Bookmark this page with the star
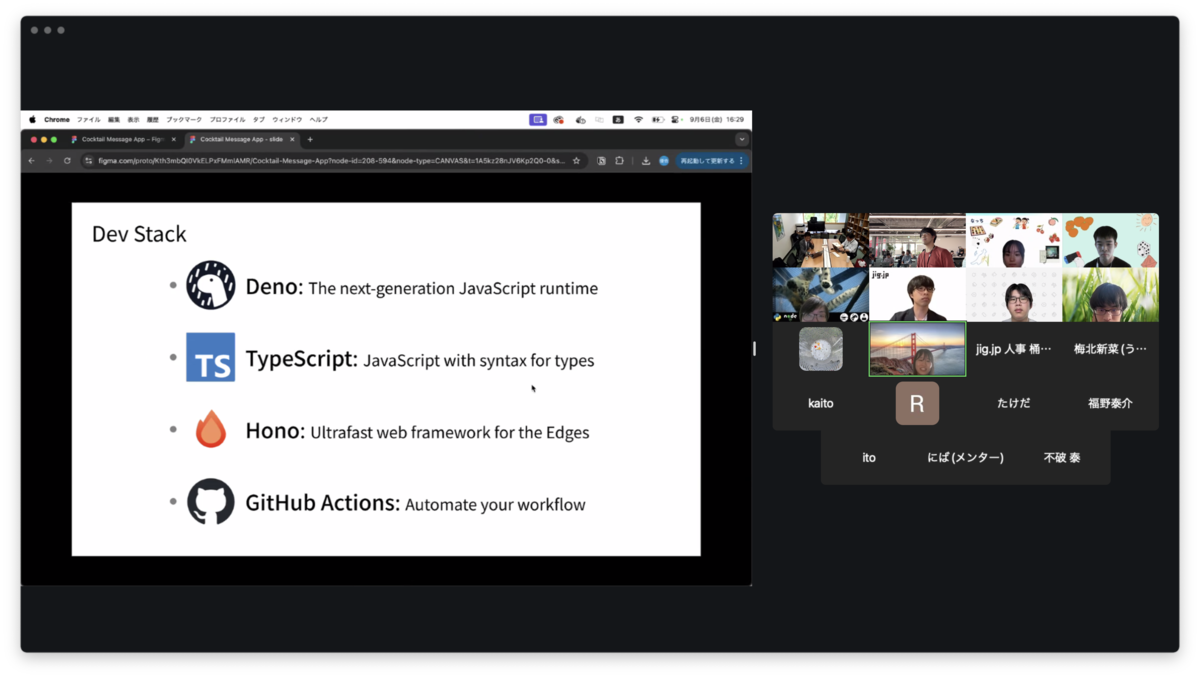1200x678 pixels. 576,160
